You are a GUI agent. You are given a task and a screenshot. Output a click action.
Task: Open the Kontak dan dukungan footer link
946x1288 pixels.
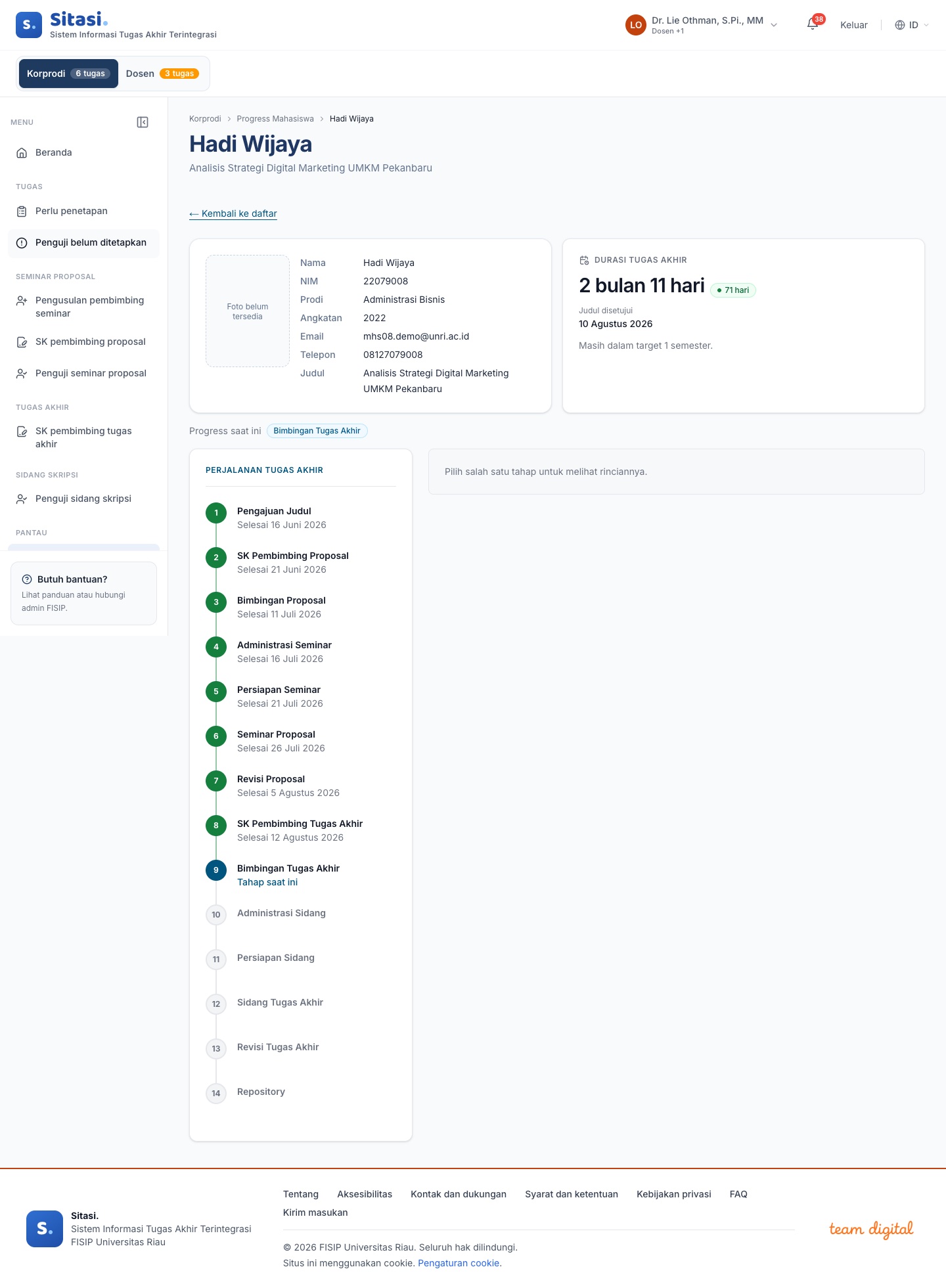(x=459, y=1194)
